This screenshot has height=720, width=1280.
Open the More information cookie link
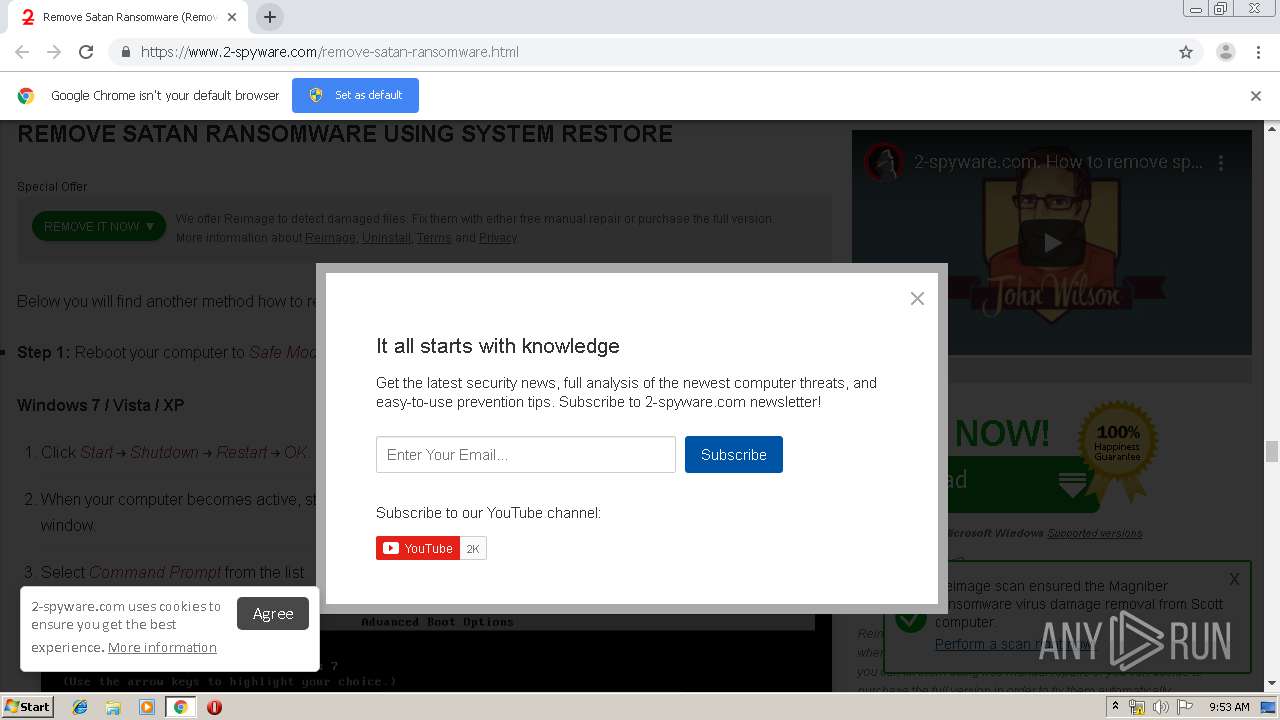click(162, 647)
